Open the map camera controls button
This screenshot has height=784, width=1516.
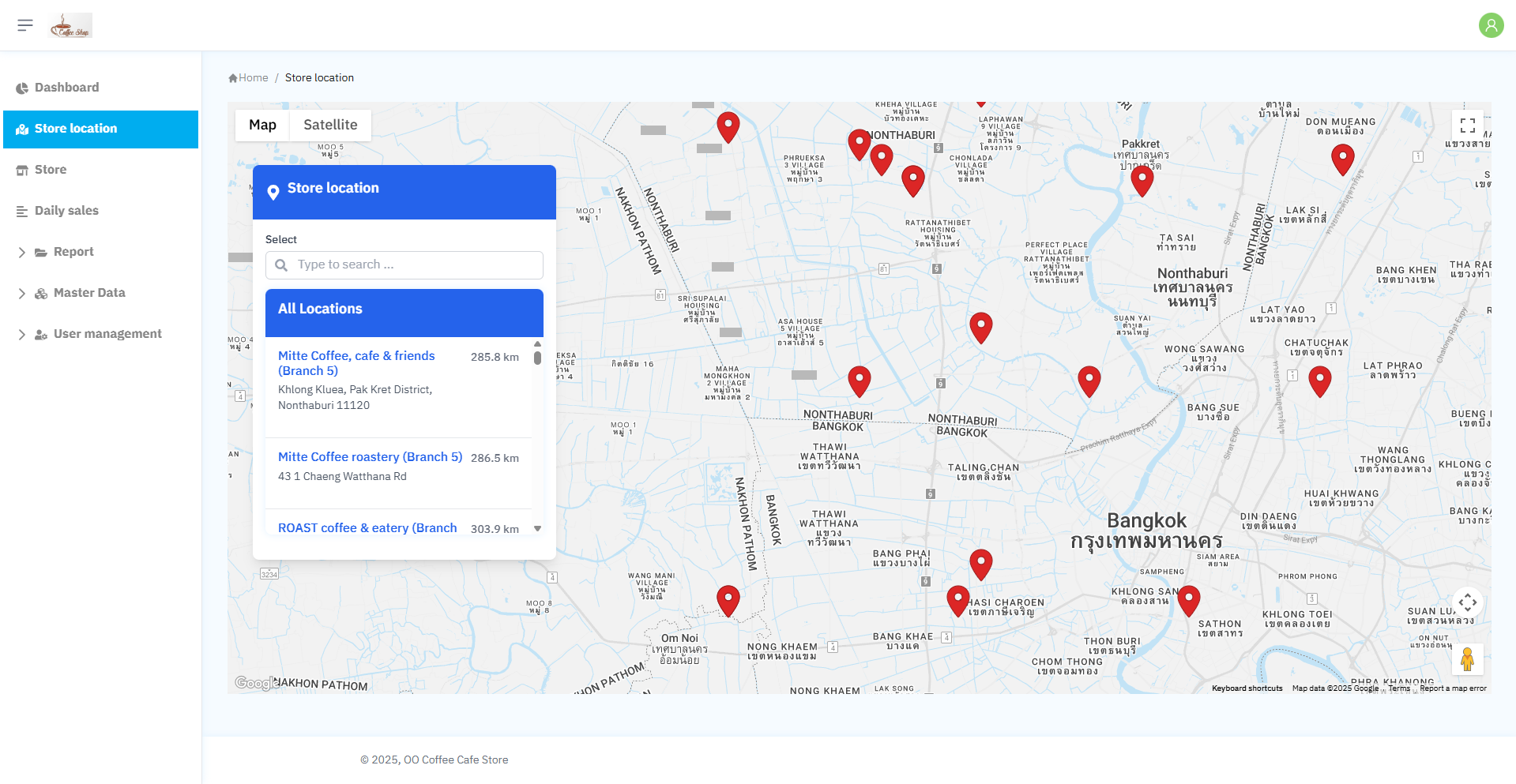pos(1468,602)
